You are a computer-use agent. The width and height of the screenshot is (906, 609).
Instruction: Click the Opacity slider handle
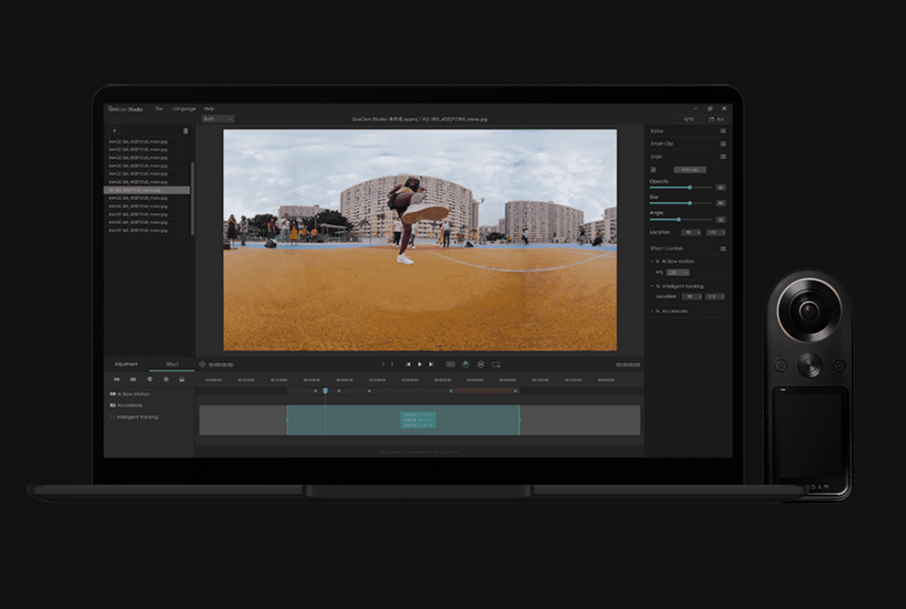pos(689,187)
